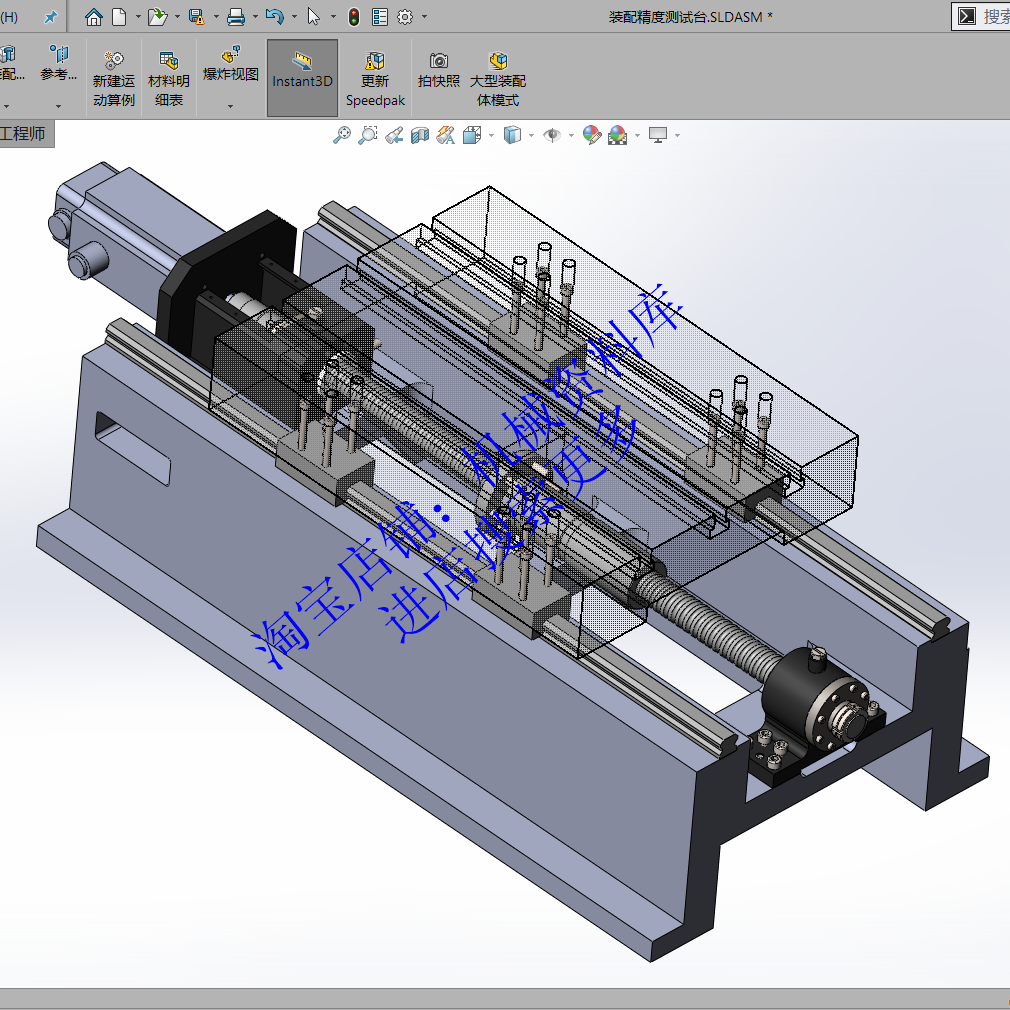Open Dynamic Annotation Views tool
This screenshot has height=1010, width=1010.
click(446, 135)
